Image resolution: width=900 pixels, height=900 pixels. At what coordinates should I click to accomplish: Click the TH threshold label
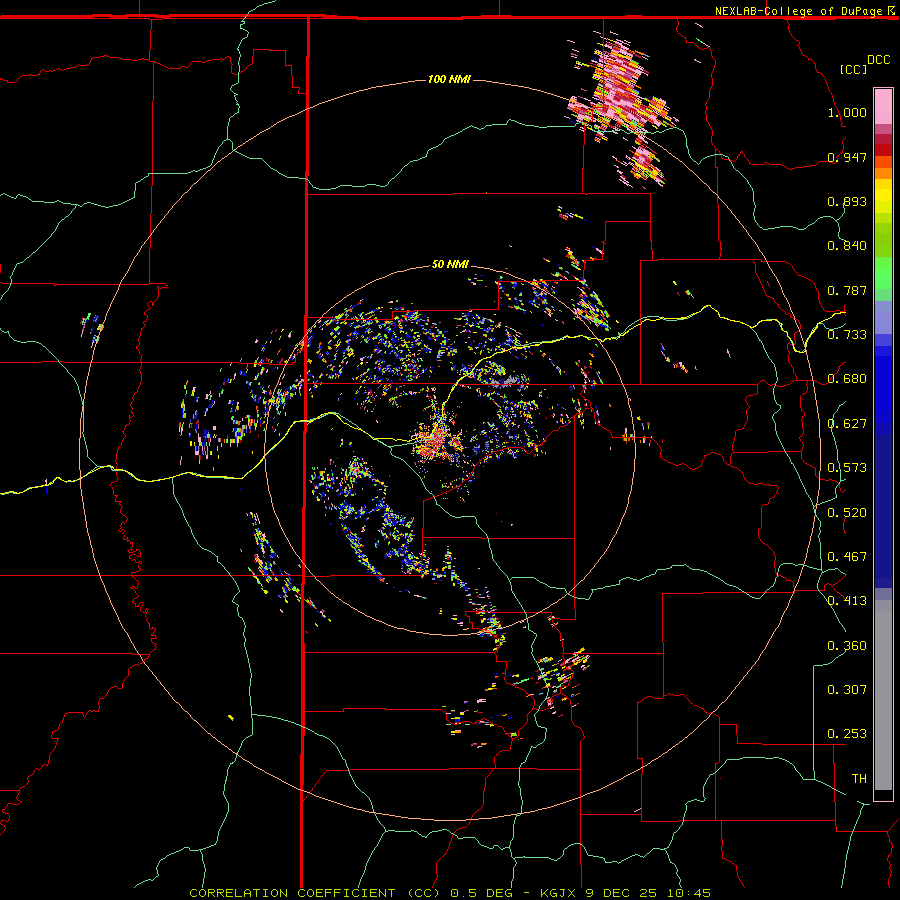(x=859, y=779)
